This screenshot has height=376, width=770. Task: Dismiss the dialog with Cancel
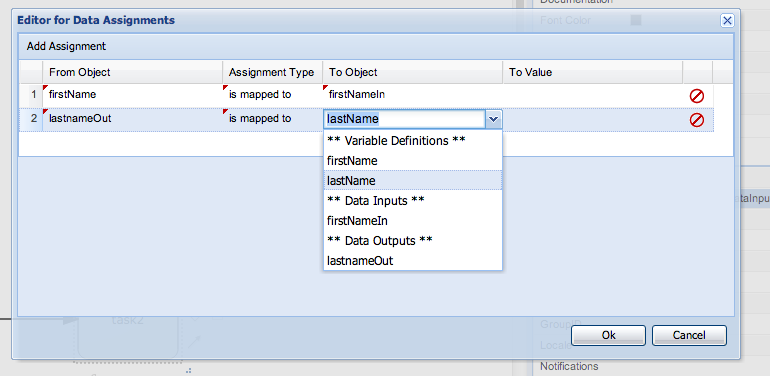pos(689,335)
